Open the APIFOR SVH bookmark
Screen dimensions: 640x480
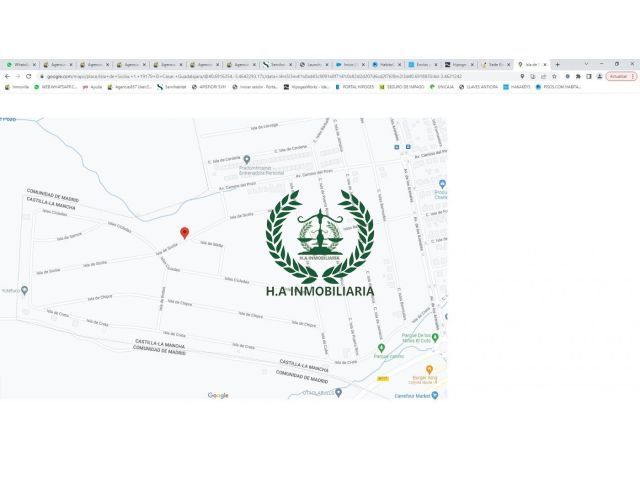point(209,87)
